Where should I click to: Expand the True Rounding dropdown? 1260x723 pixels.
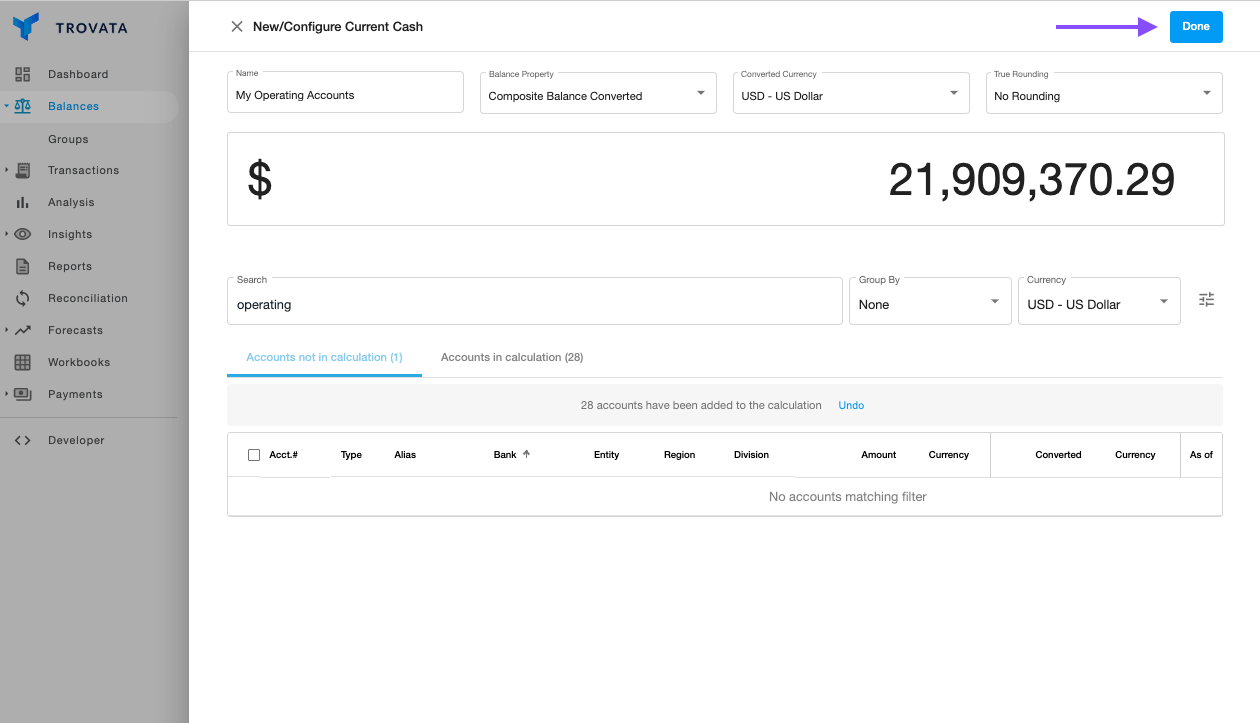[x=1206, y=92]
